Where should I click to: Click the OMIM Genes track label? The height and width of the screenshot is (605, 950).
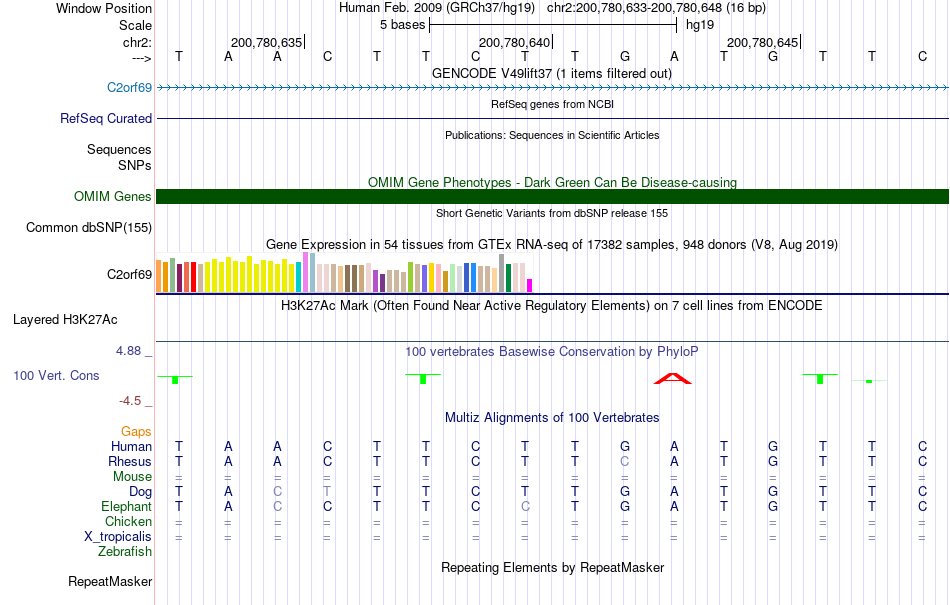112,197
